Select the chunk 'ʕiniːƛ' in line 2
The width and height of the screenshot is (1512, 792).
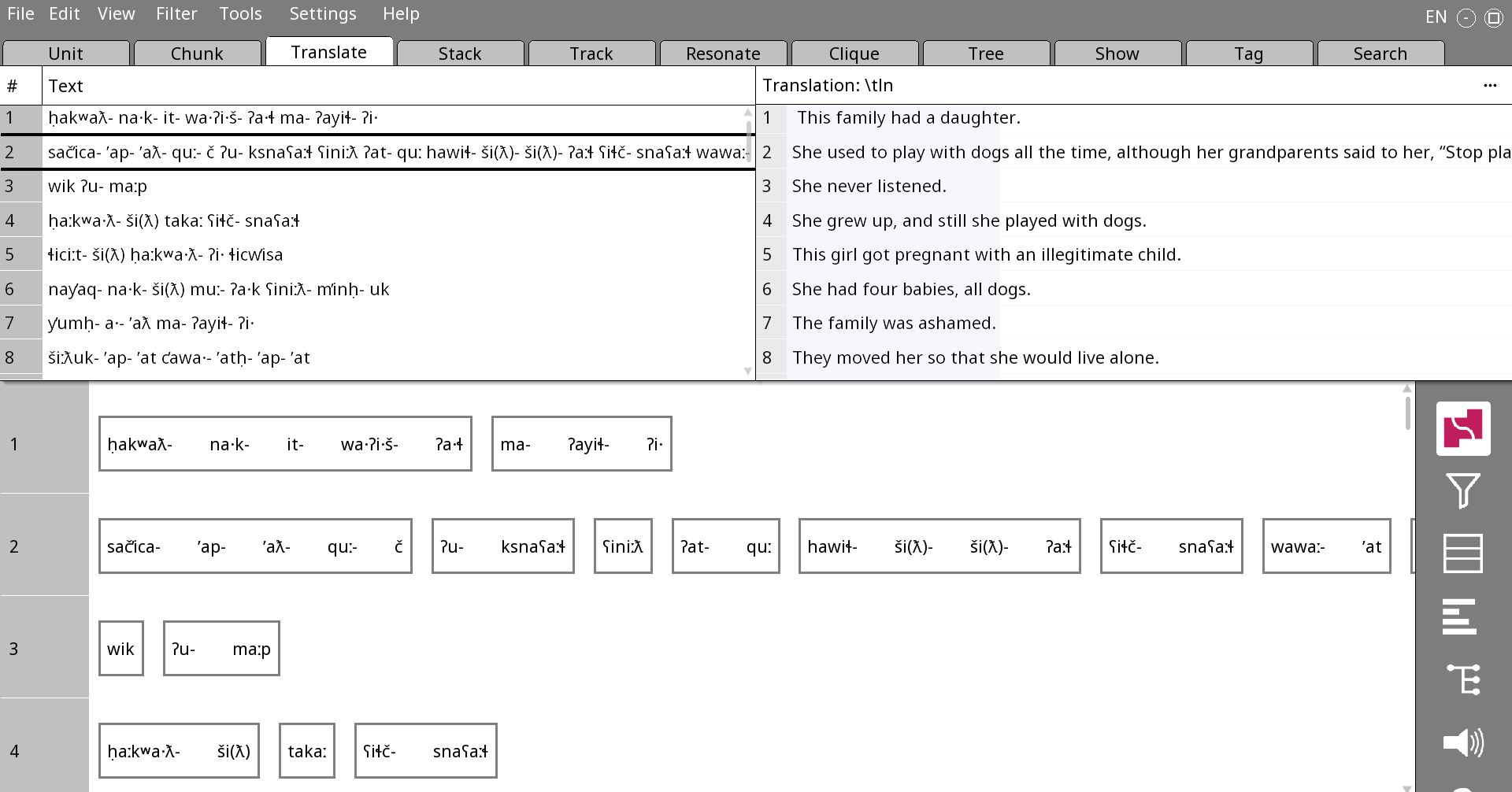pos(623,546)
